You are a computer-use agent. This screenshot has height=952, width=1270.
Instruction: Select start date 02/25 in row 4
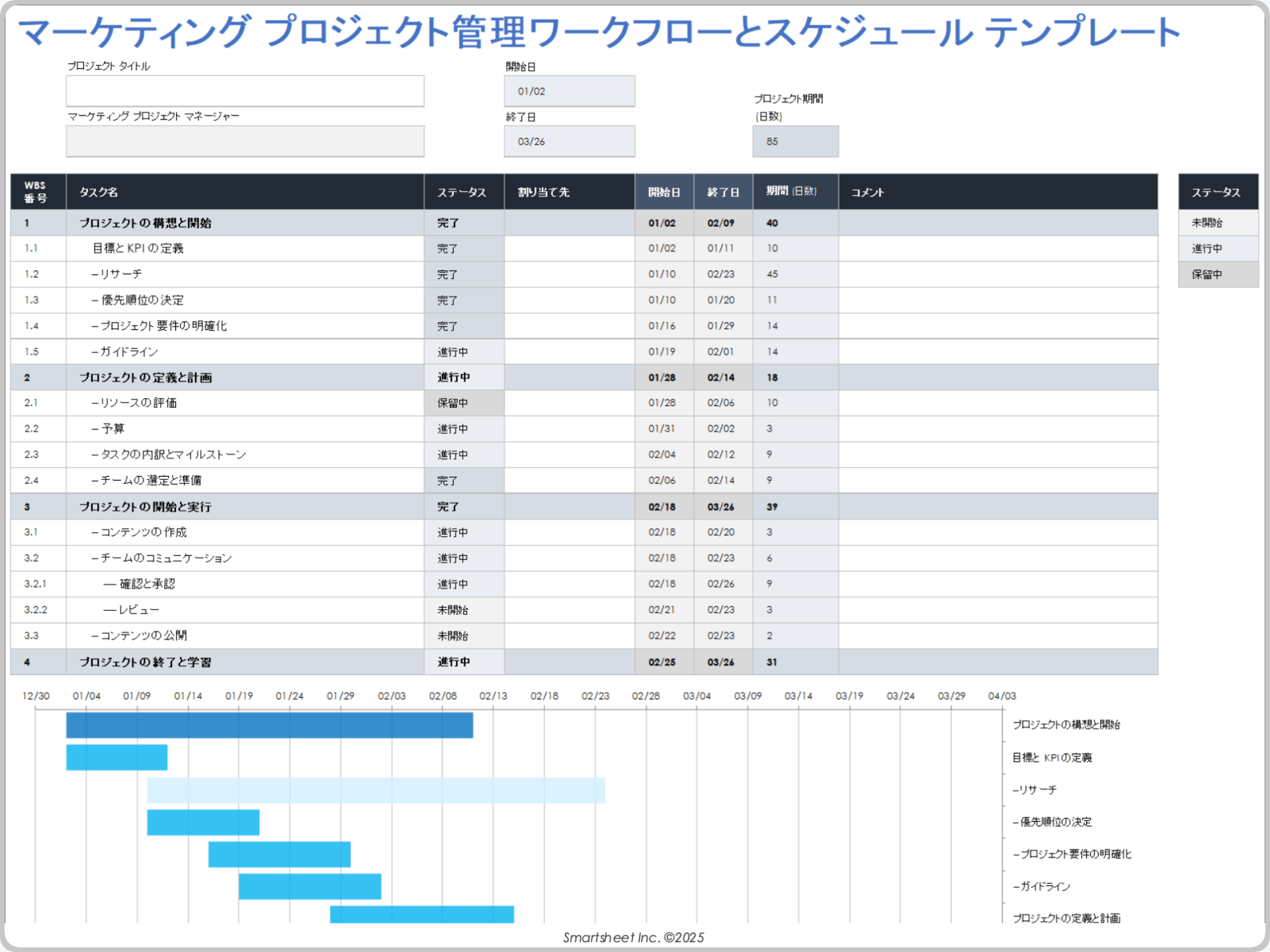(664, 662)
